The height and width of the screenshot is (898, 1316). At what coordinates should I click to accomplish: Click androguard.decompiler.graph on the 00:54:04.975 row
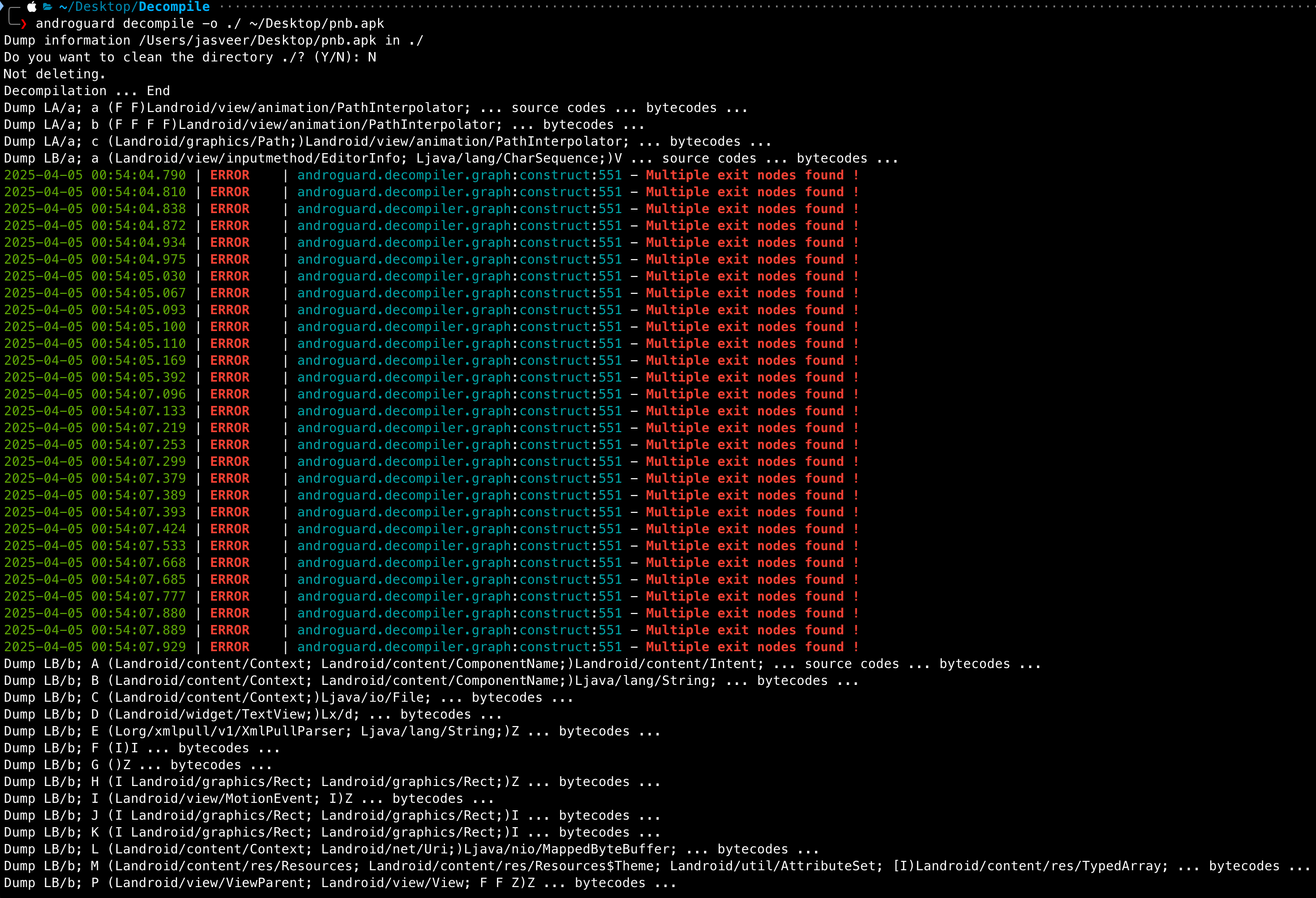[x=404, y=260]
